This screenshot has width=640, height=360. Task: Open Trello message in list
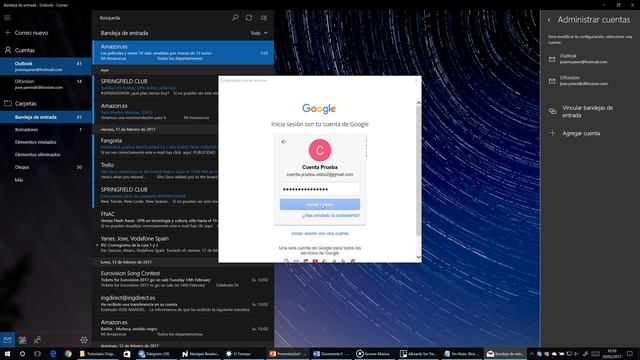tap(156, 171)
